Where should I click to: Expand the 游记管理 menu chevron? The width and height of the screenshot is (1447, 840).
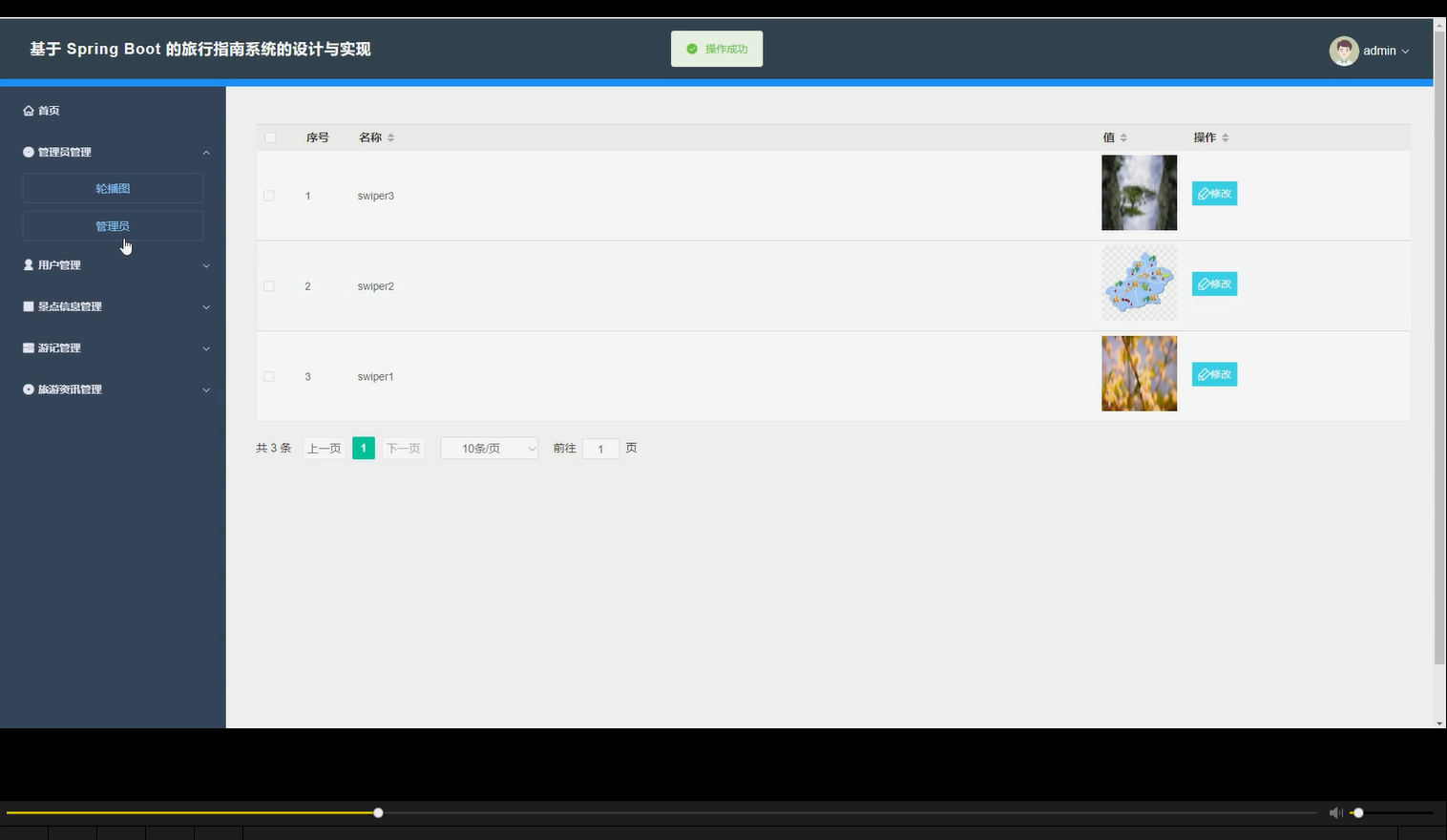click(x=206, y=348)
